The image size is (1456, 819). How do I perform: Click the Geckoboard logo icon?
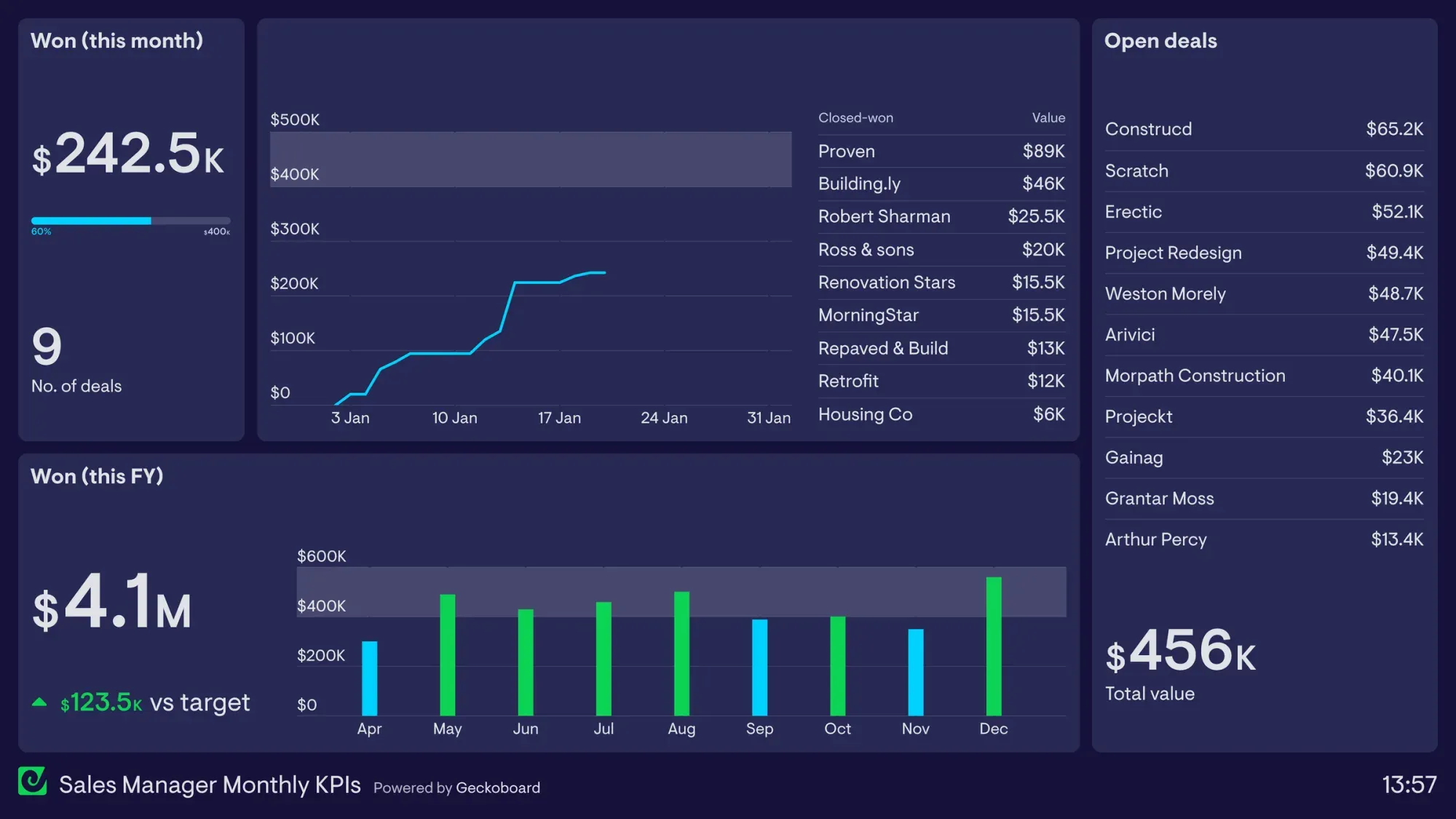33,781
